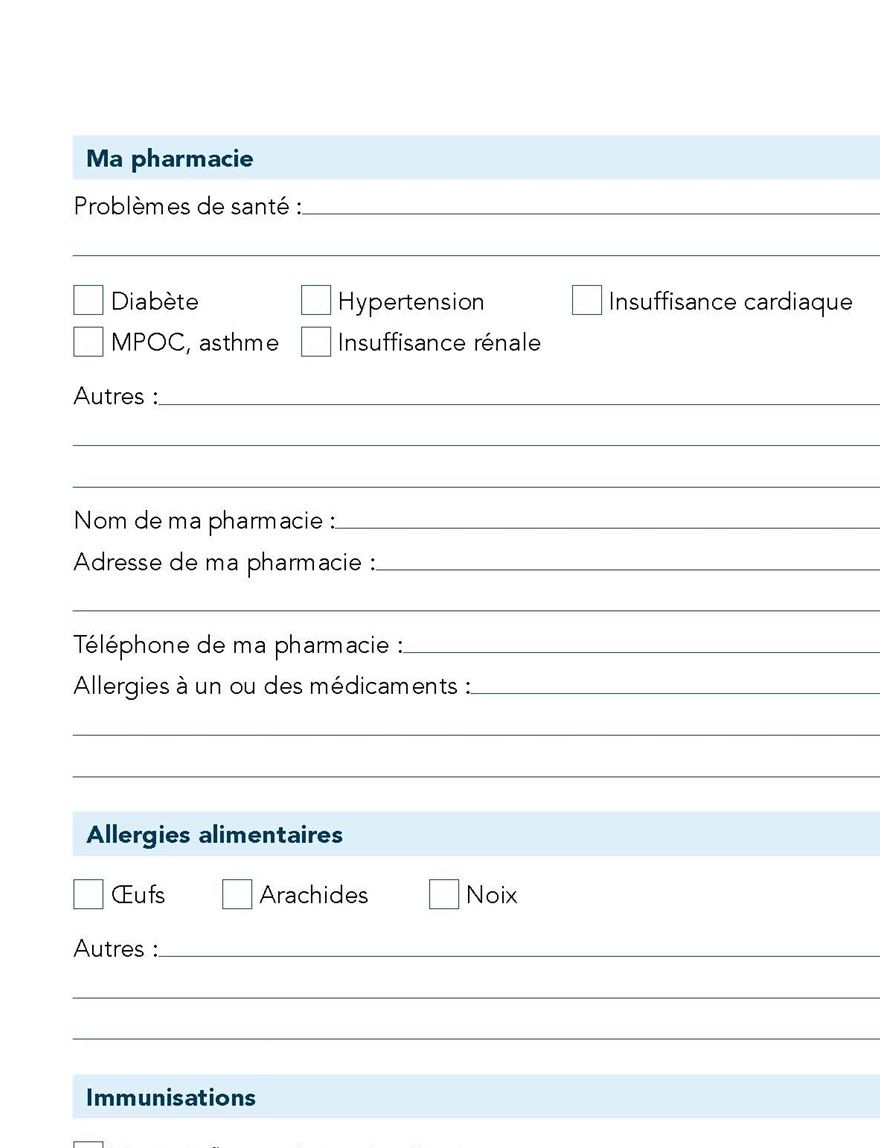Click the Nom de ma pharmacie field

tap(608, 520)
